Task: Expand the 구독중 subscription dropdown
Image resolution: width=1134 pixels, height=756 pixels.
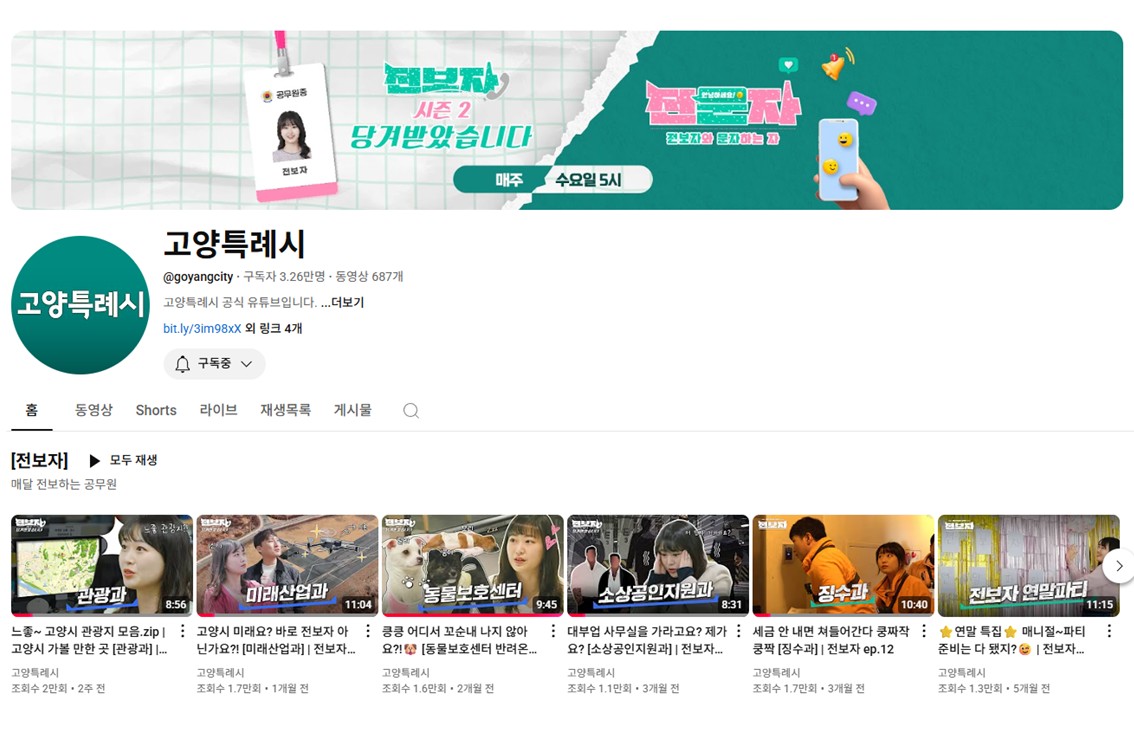Action: pos(247,364)
